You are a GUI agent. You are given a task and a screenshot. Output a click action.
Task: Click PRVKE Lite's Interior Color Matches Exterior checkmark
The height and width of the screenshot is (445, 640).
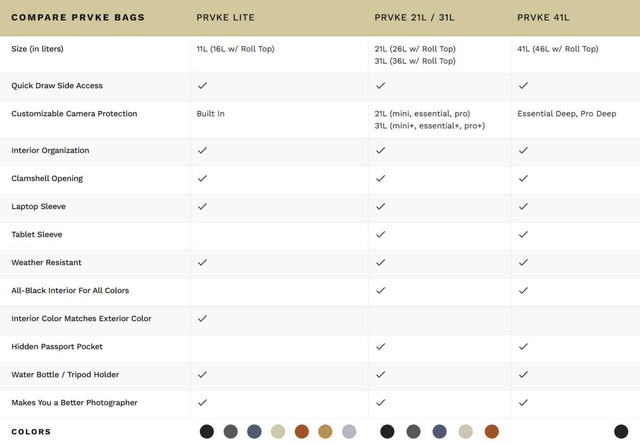tap(202, 319)
